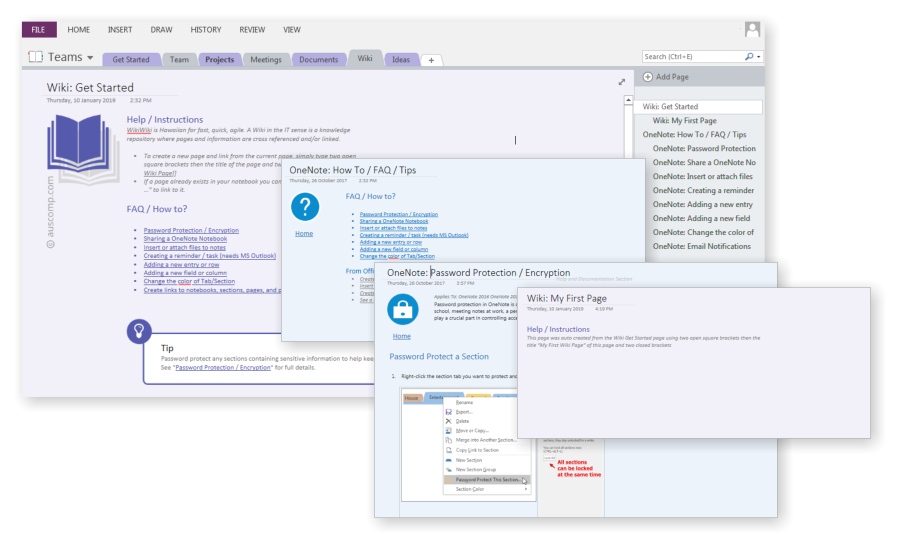Click the Teams notebook icon
This screenshot has height=548, width=901.
pos(36,56)
